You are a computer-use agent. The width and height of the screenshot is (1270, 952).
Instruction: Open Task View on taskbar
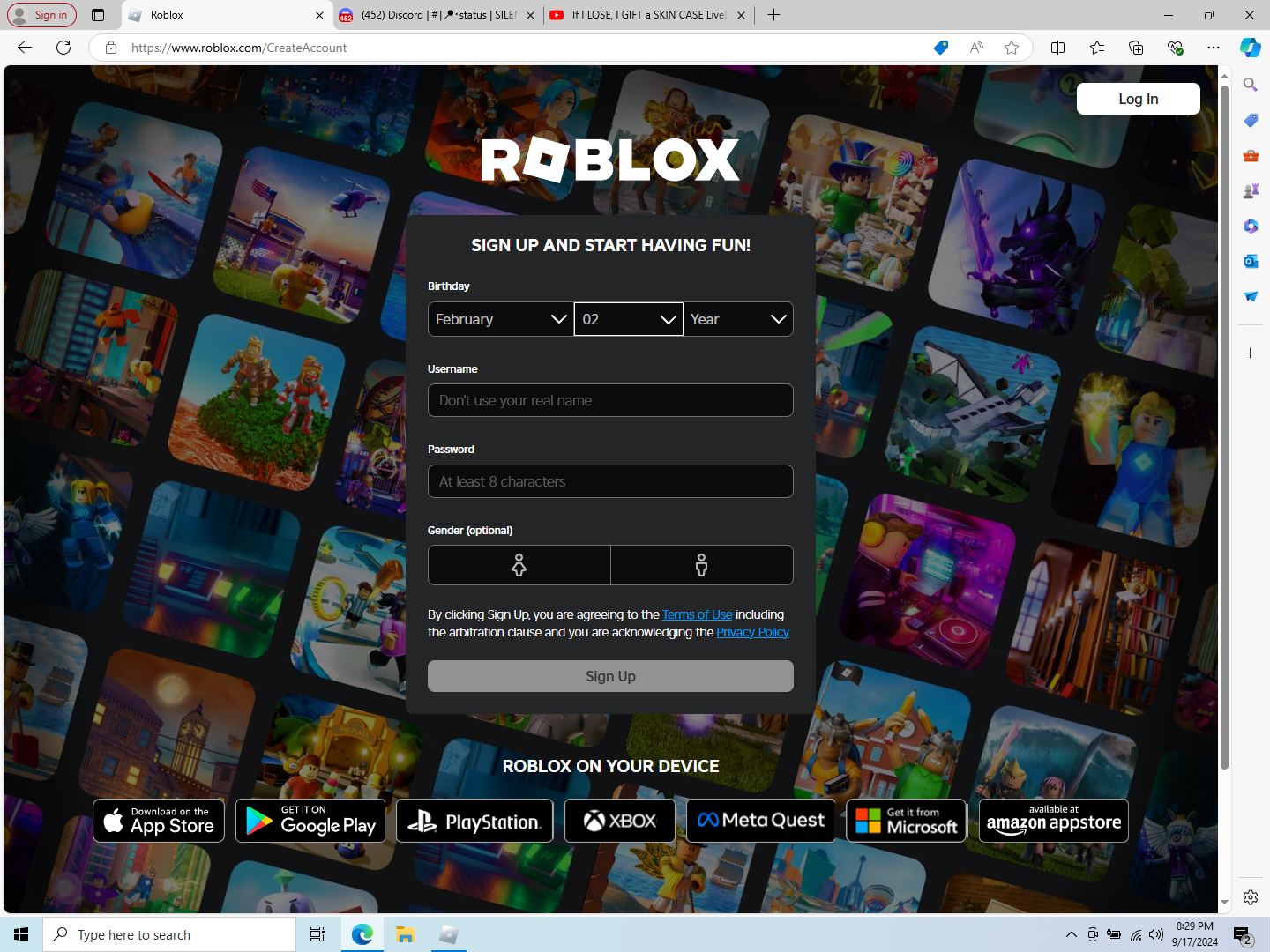[317, 934]
